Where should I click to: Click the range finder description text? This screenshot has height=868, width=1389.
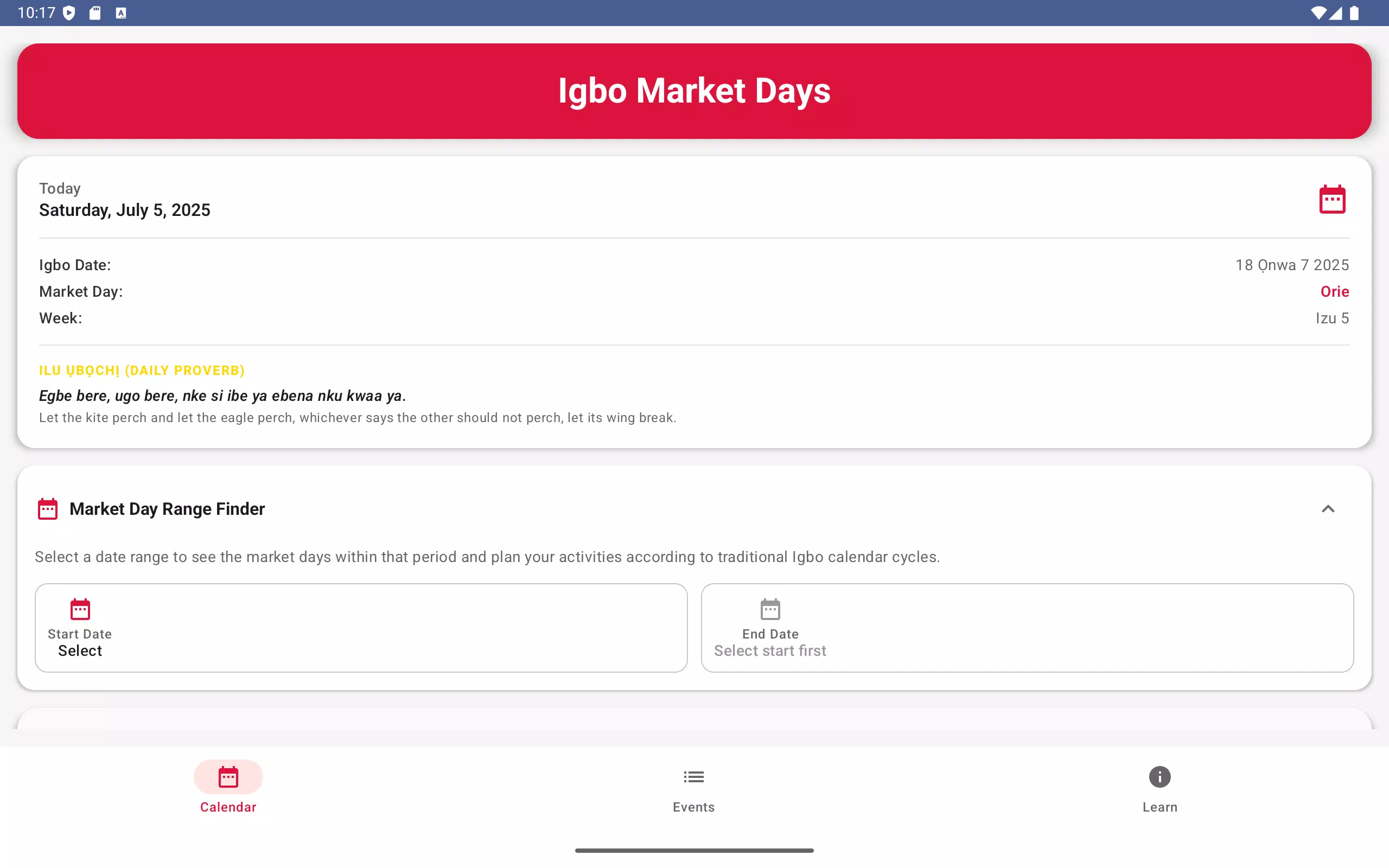coord(487,557)
